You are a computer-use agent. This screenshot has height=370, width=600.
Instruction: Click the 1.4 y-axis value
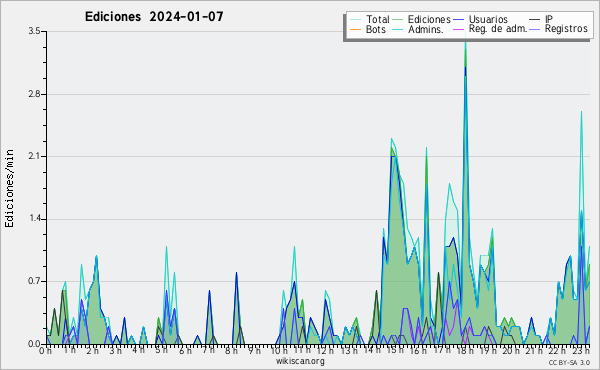point(34,219)
